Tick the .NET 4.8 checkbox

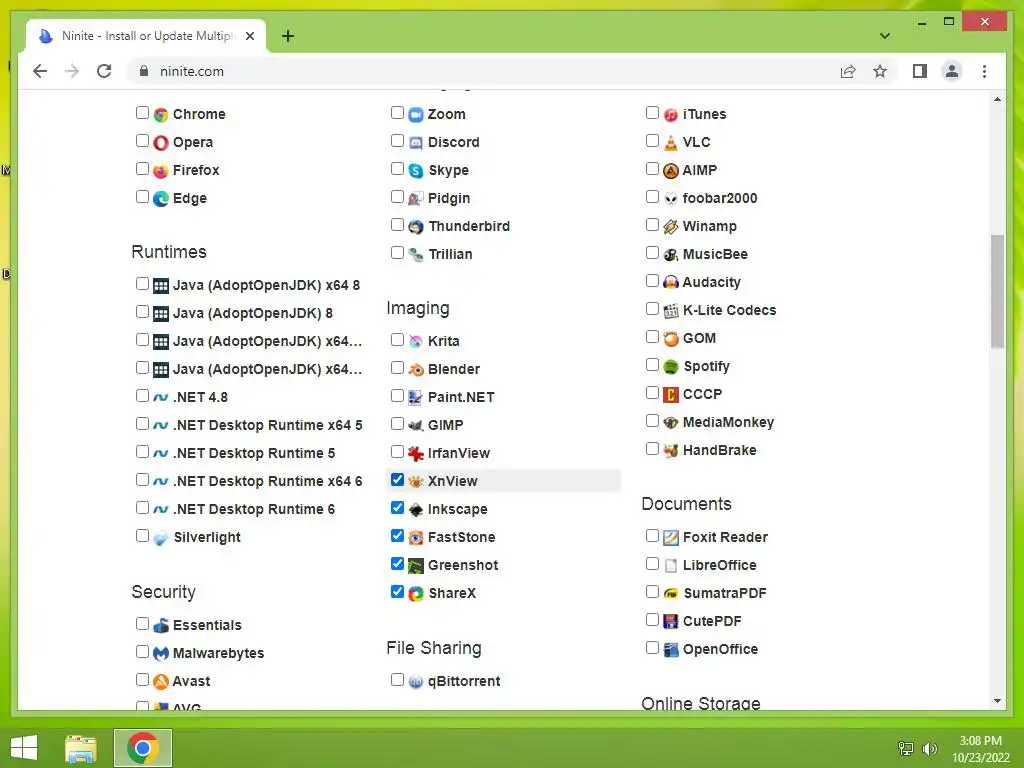pos(142,396)
